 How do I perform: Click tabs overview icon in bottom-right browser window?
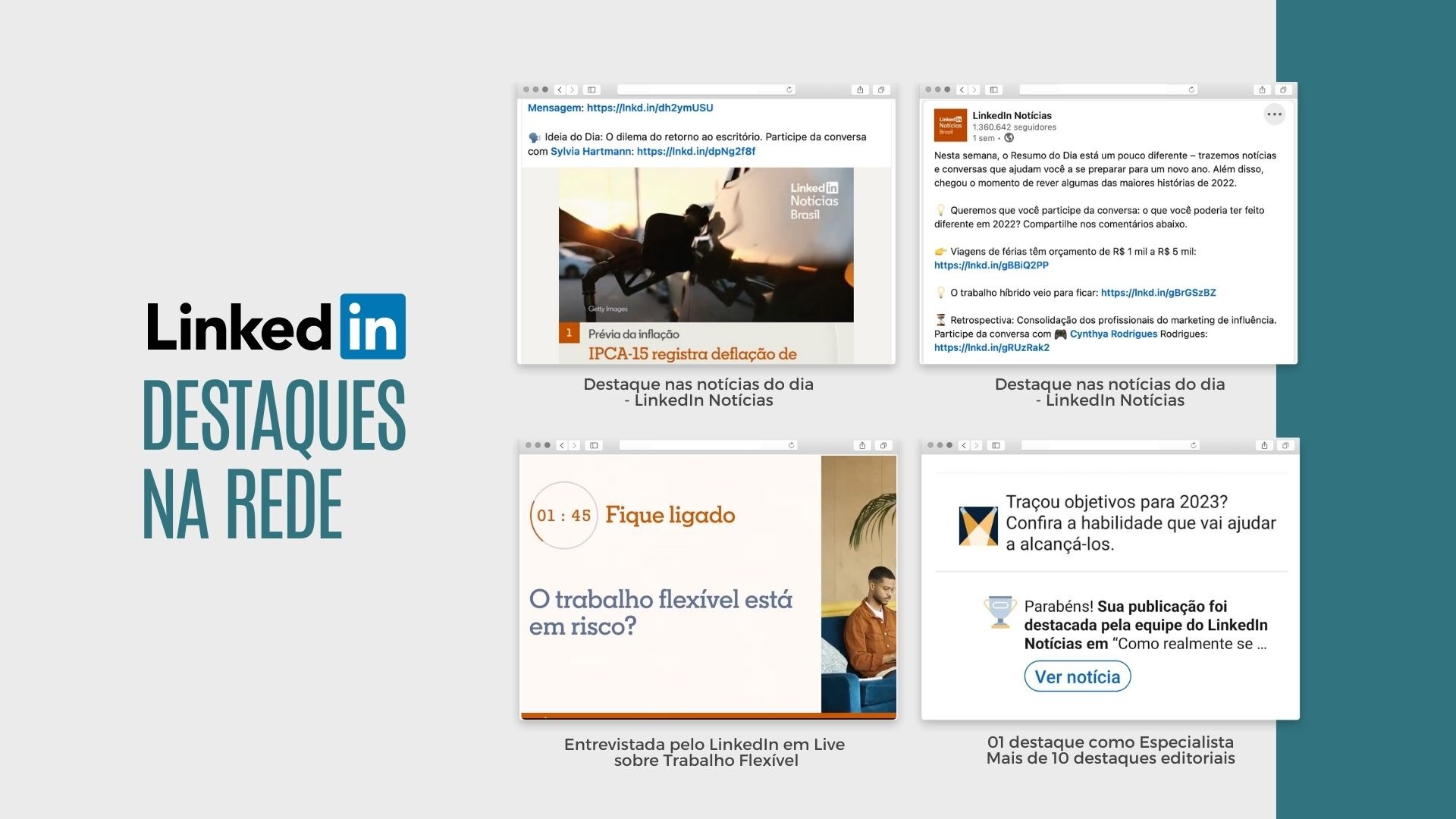click(1285, 445)
